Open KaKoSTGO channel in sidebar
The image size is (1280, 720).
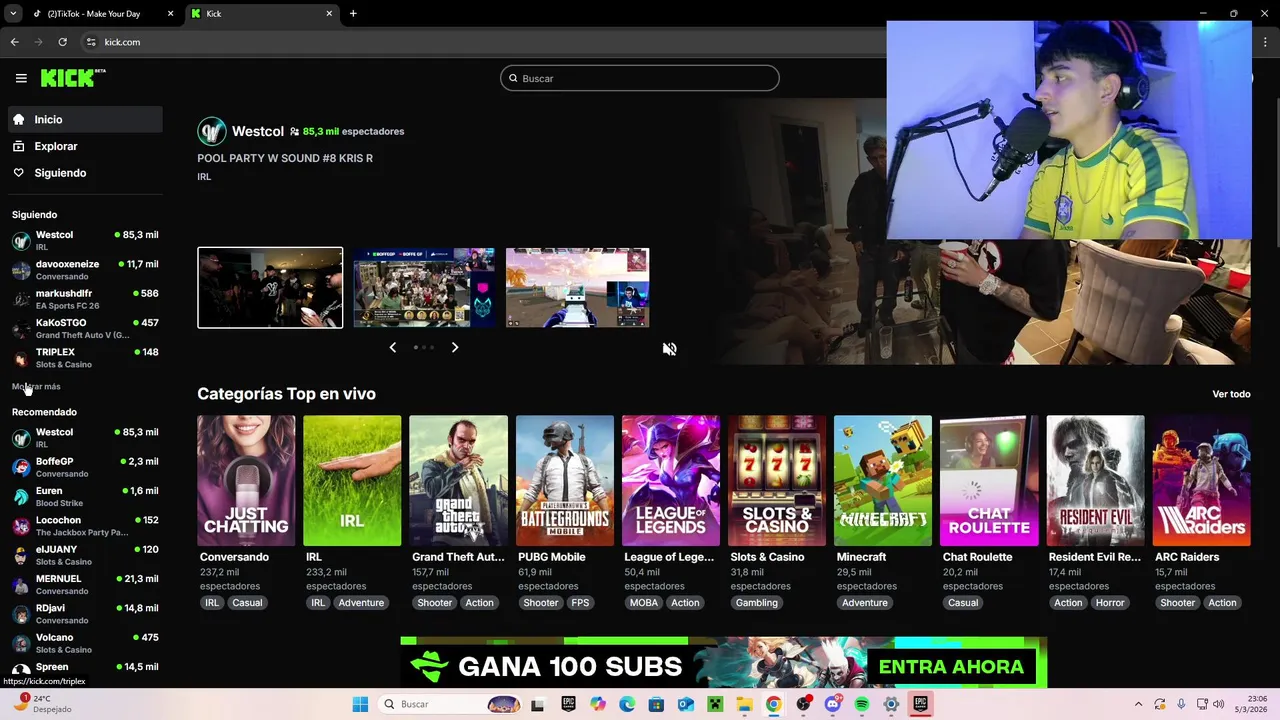(x=85, y=328)
